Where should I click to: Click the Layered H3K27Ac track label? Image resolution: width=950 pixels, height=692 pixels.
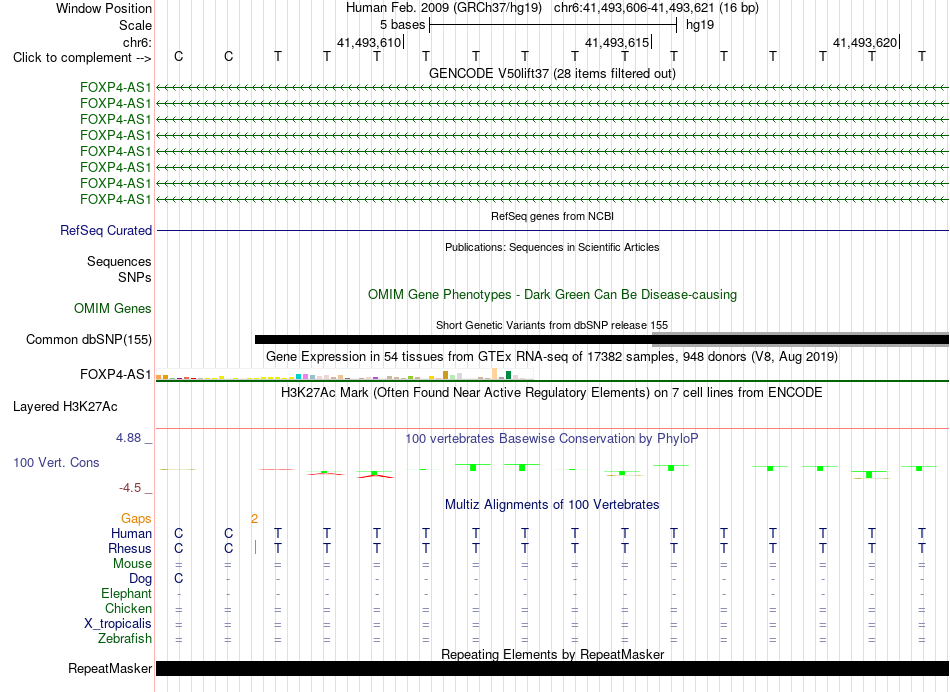(65, 407)
